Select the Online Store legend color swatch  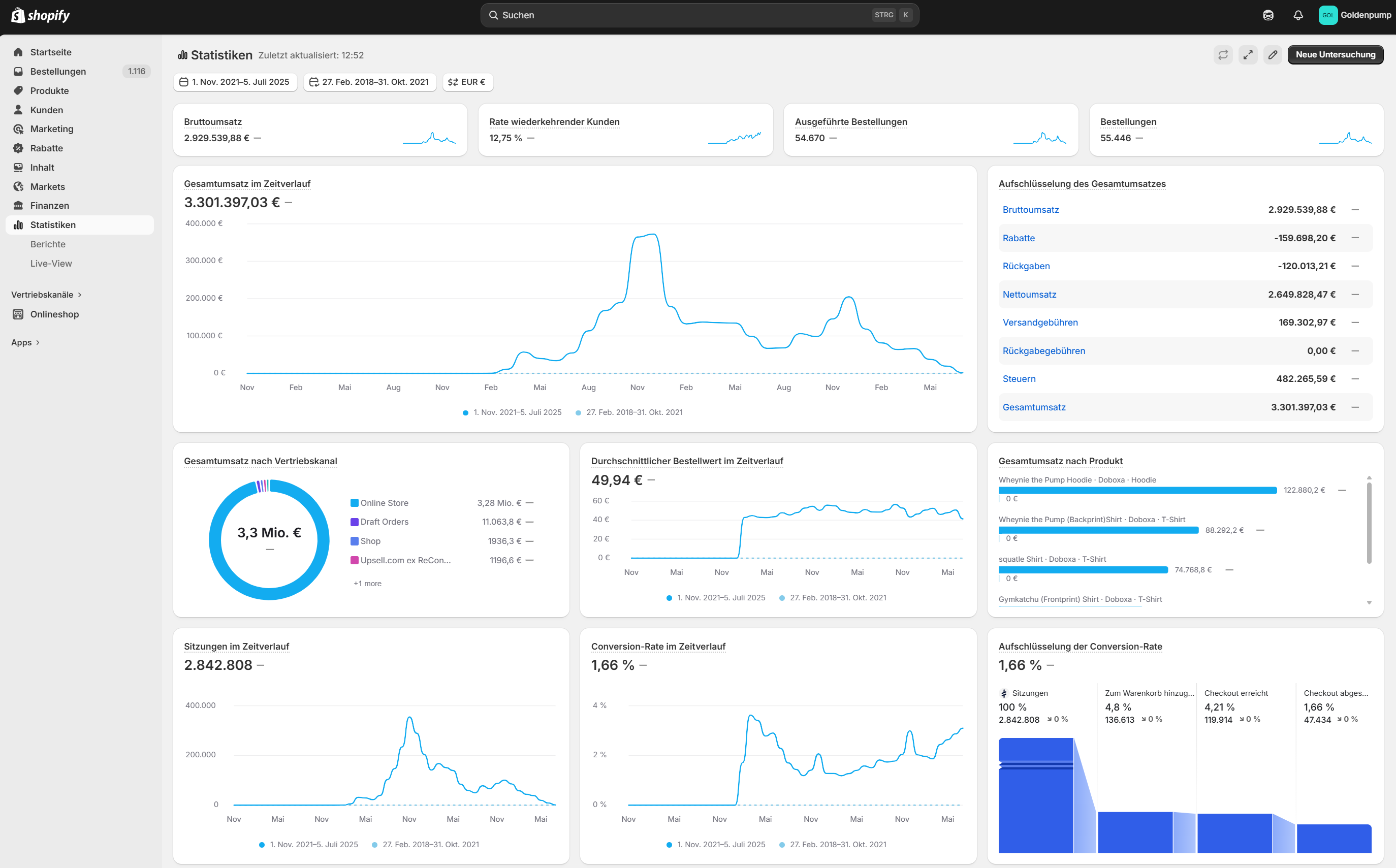pos(355,502)
